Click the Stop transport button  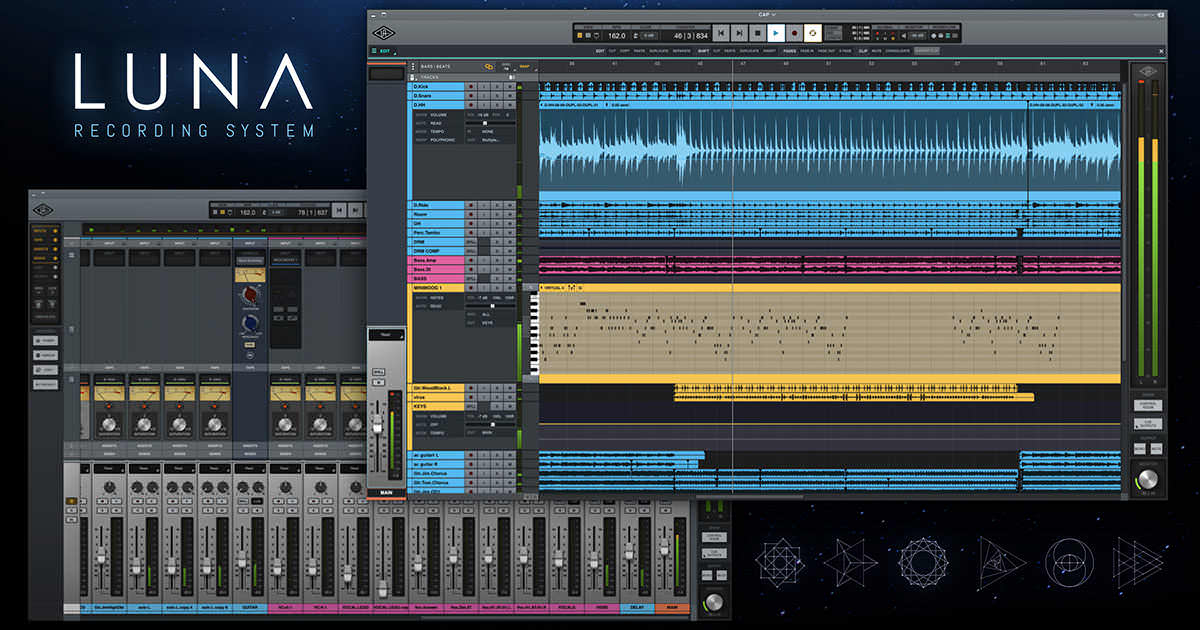758,33
